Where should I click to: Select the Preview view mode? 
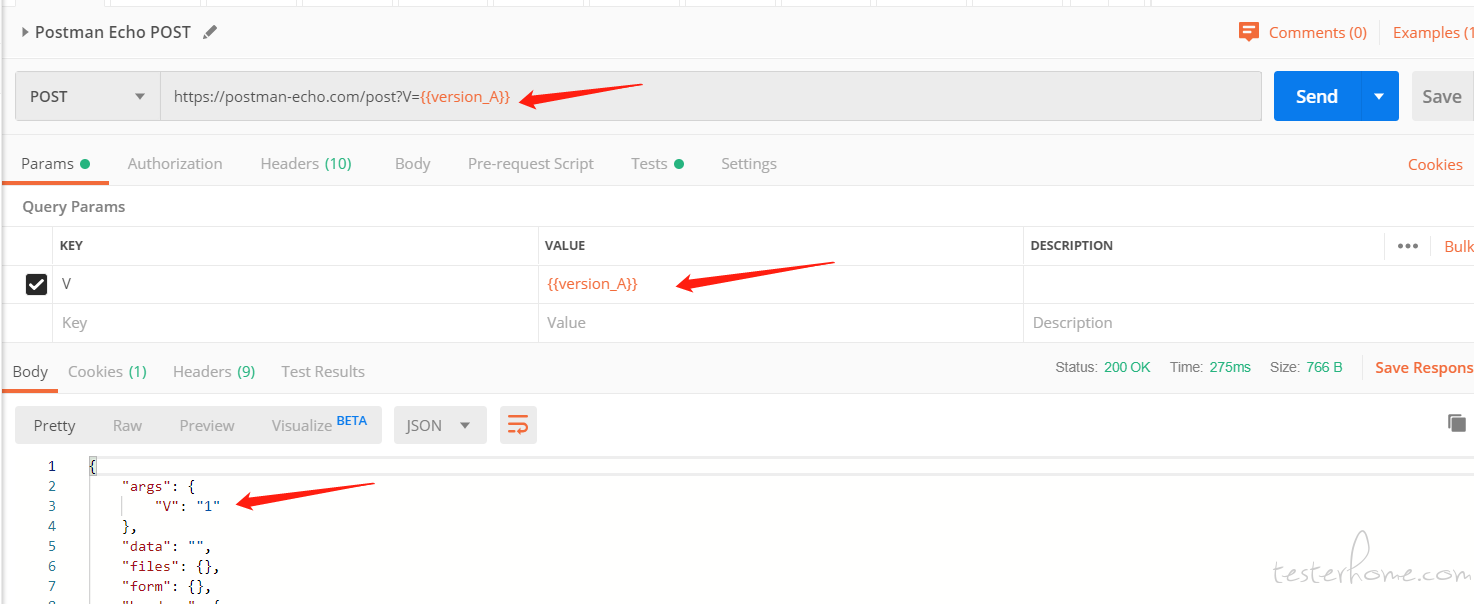click(207, 425)
